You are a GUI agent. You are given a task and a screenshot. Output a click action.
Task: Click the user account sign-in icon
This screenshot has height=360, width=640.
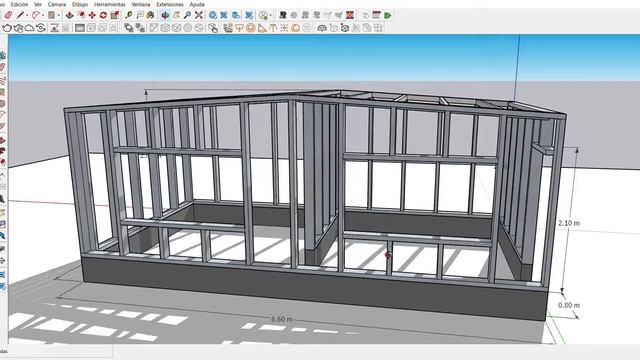(x=264, y=16)
